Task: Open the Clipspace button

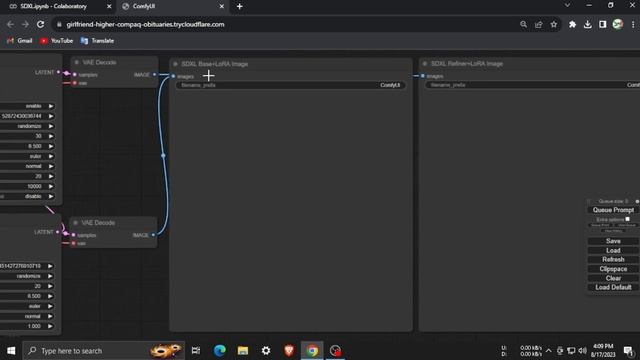Action: coord(613,269)
